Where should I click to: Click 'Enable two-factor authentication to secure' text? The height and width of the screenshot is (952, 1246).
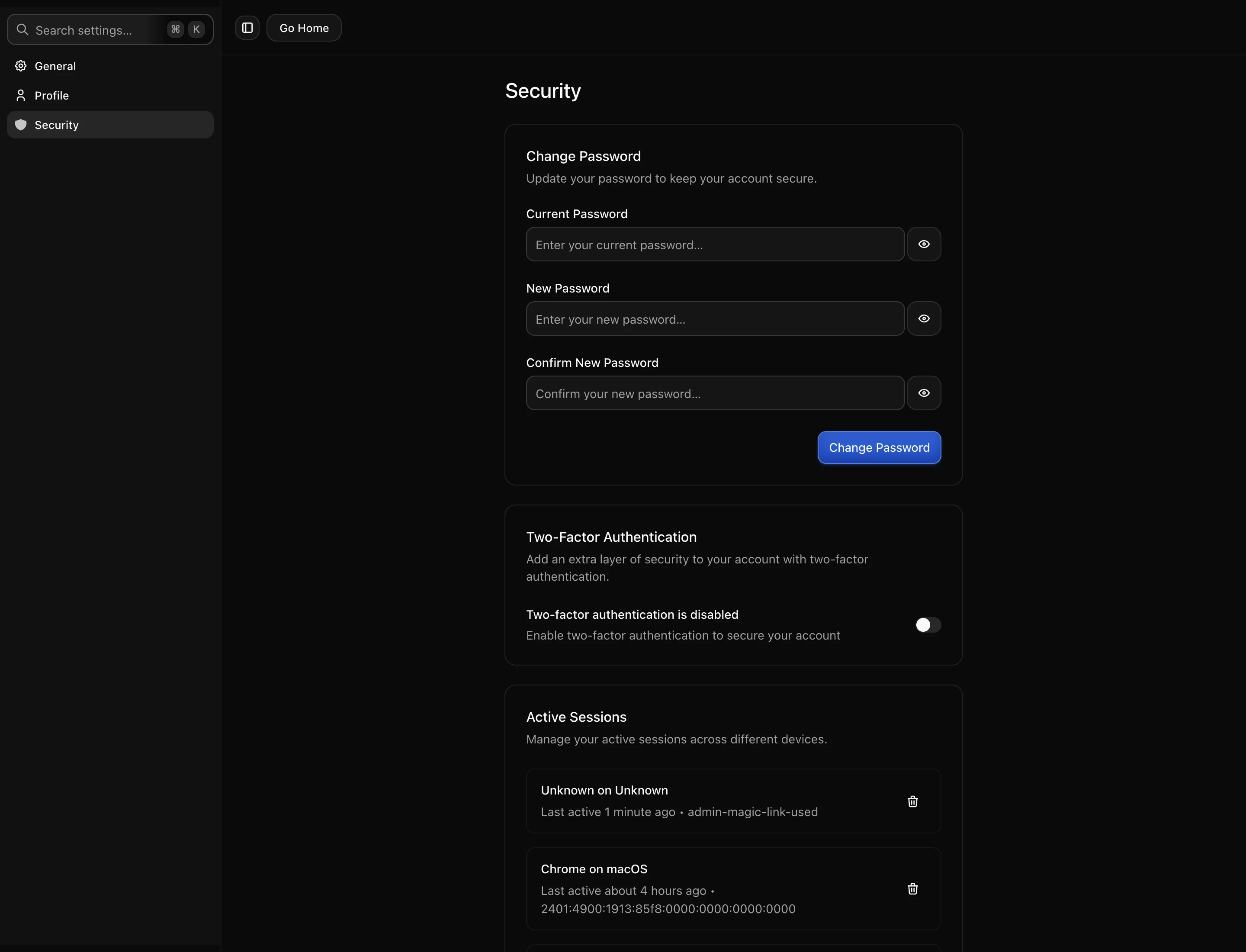click(683, 635)
